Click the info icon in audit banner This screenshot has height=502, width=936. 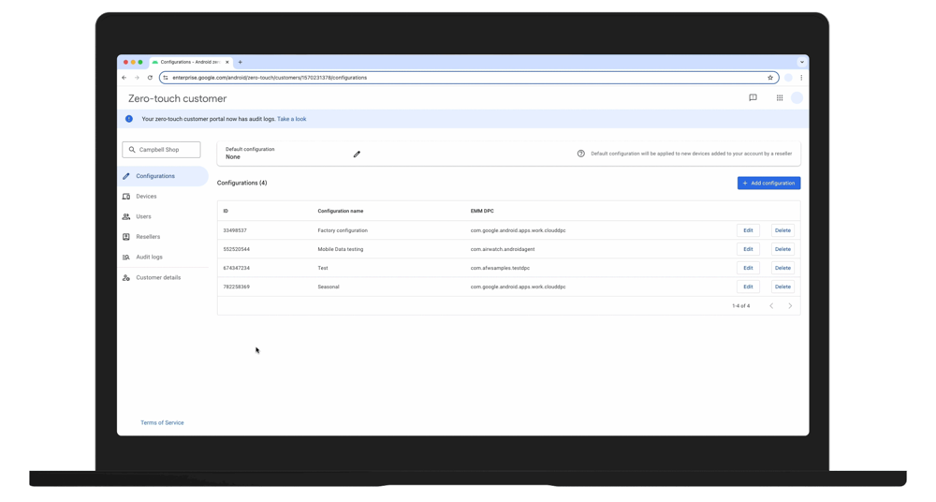[x=129, y=119]
